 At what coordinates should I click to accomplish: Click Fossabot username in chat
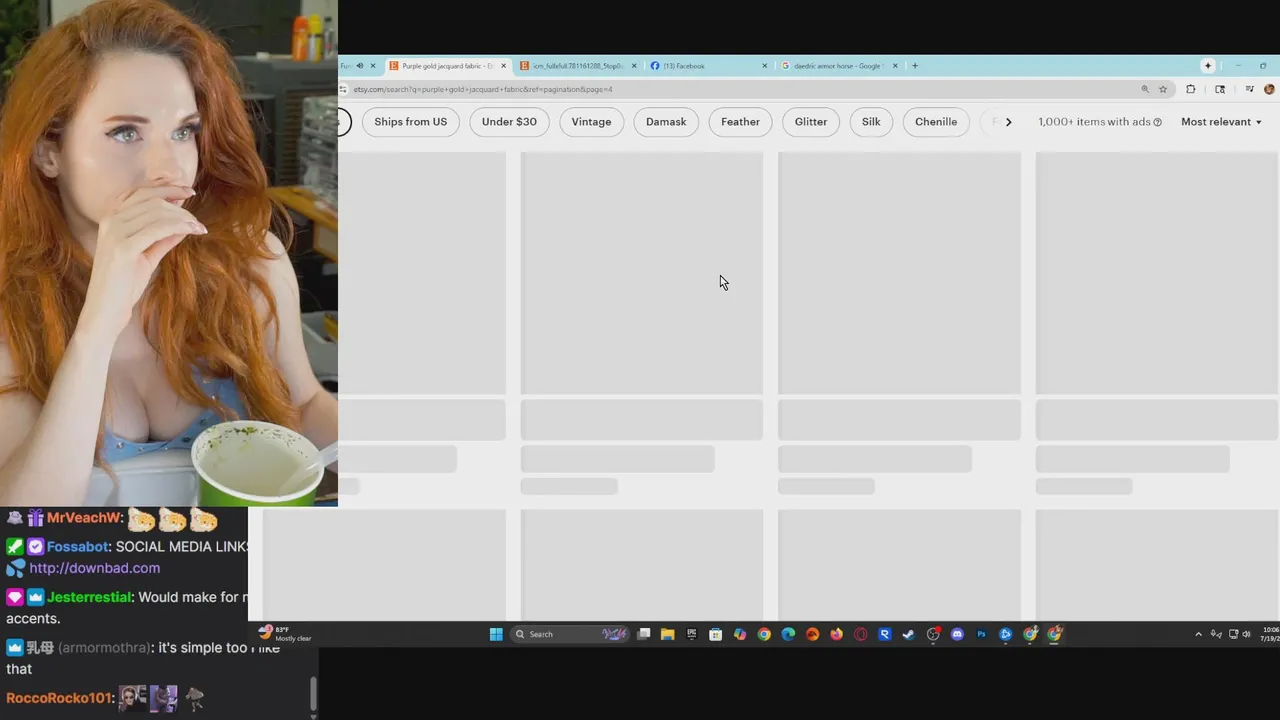77,547
